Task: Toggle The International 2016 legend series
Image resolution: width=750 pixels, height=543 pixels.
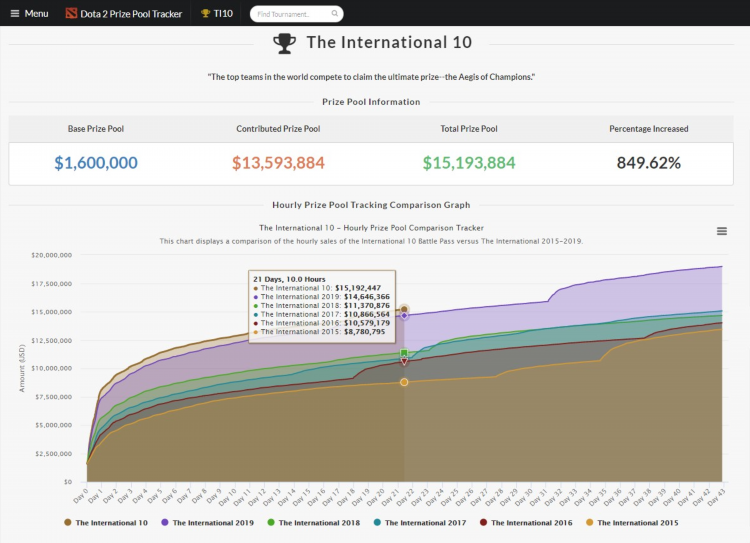Action: pyautogui.click(x=526, y=523)
